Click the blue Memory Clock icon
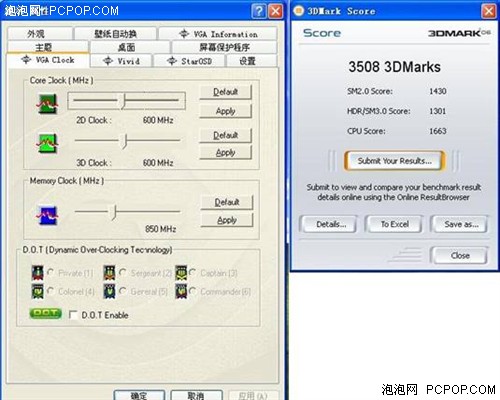The image size is (500, 400). click(47, 216)
